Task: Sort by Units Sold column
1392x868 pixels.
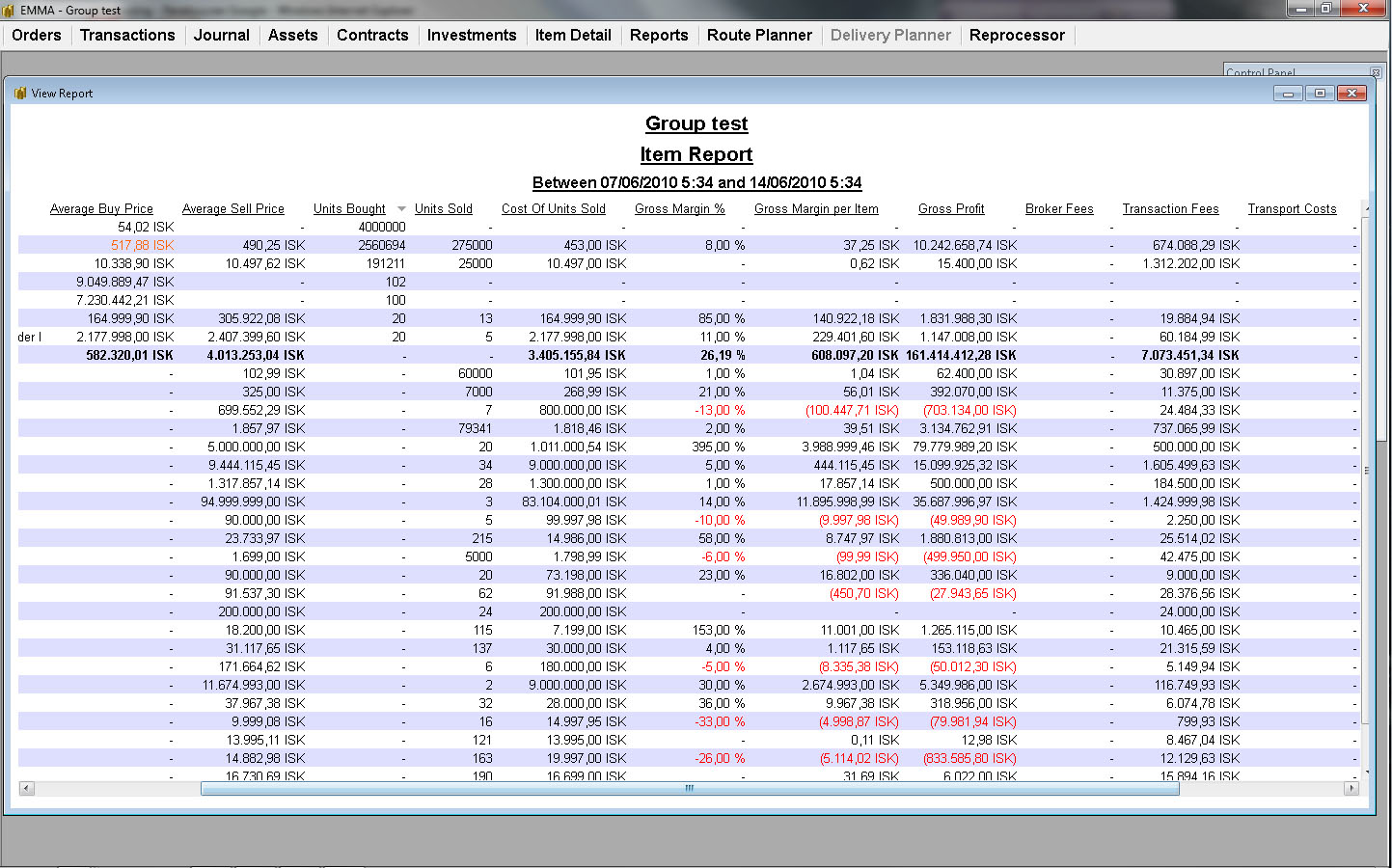Action: pyautogui.click(x=444, y=208)
